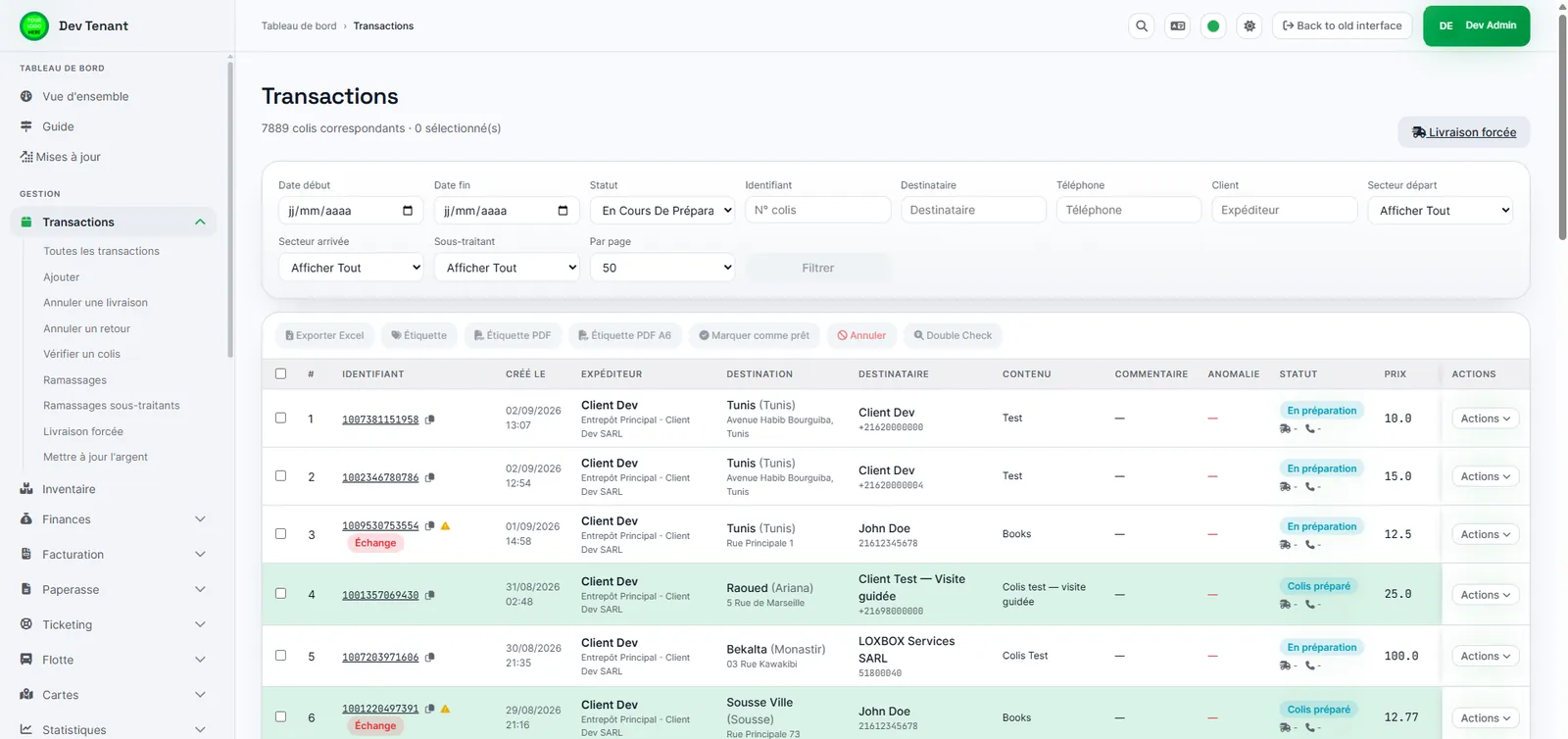Click truck icon in row 4 status

click(x=1285, y=604)
